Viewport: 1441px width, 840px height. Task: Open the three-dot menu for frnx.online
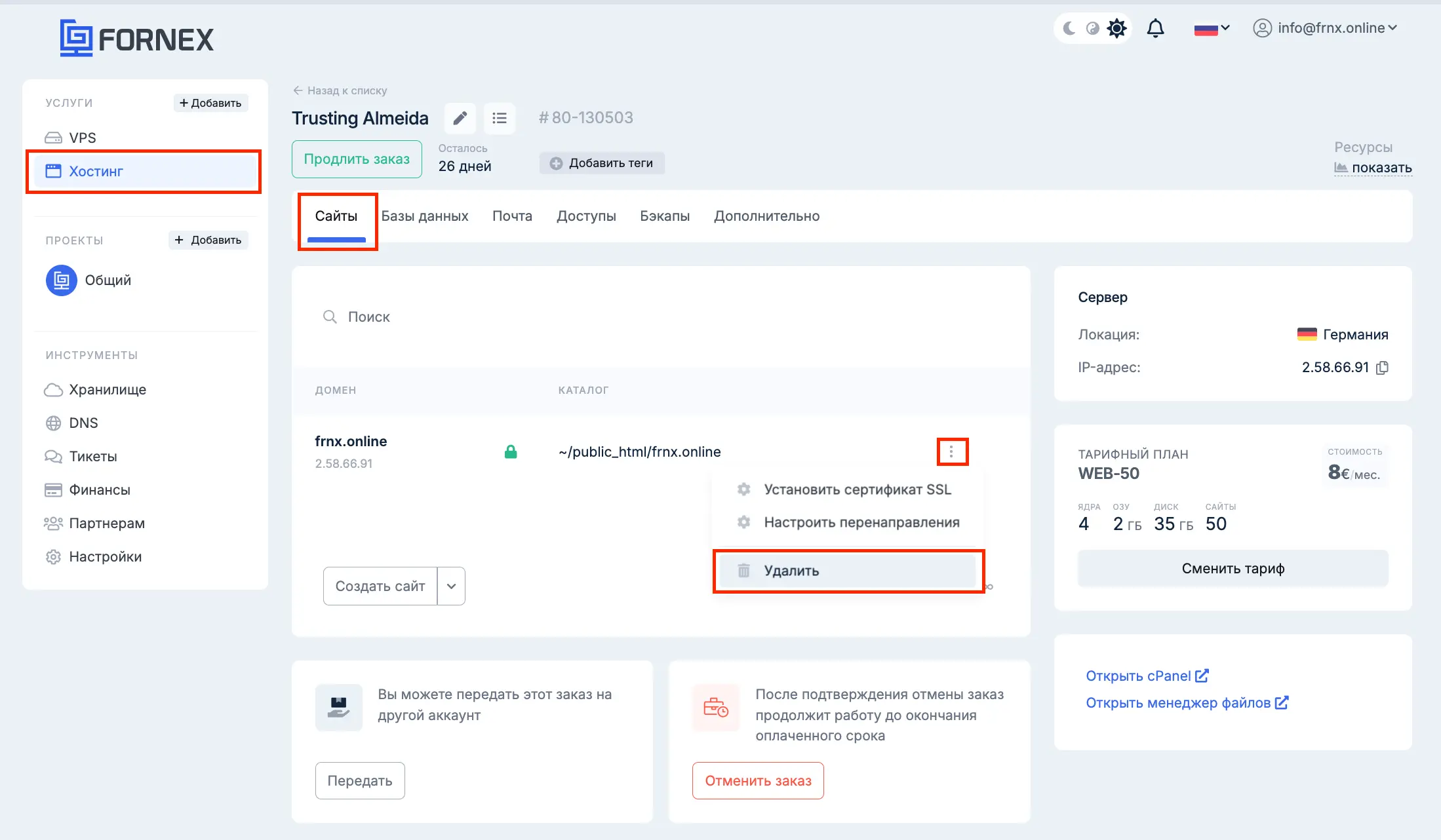coord(952,451)
